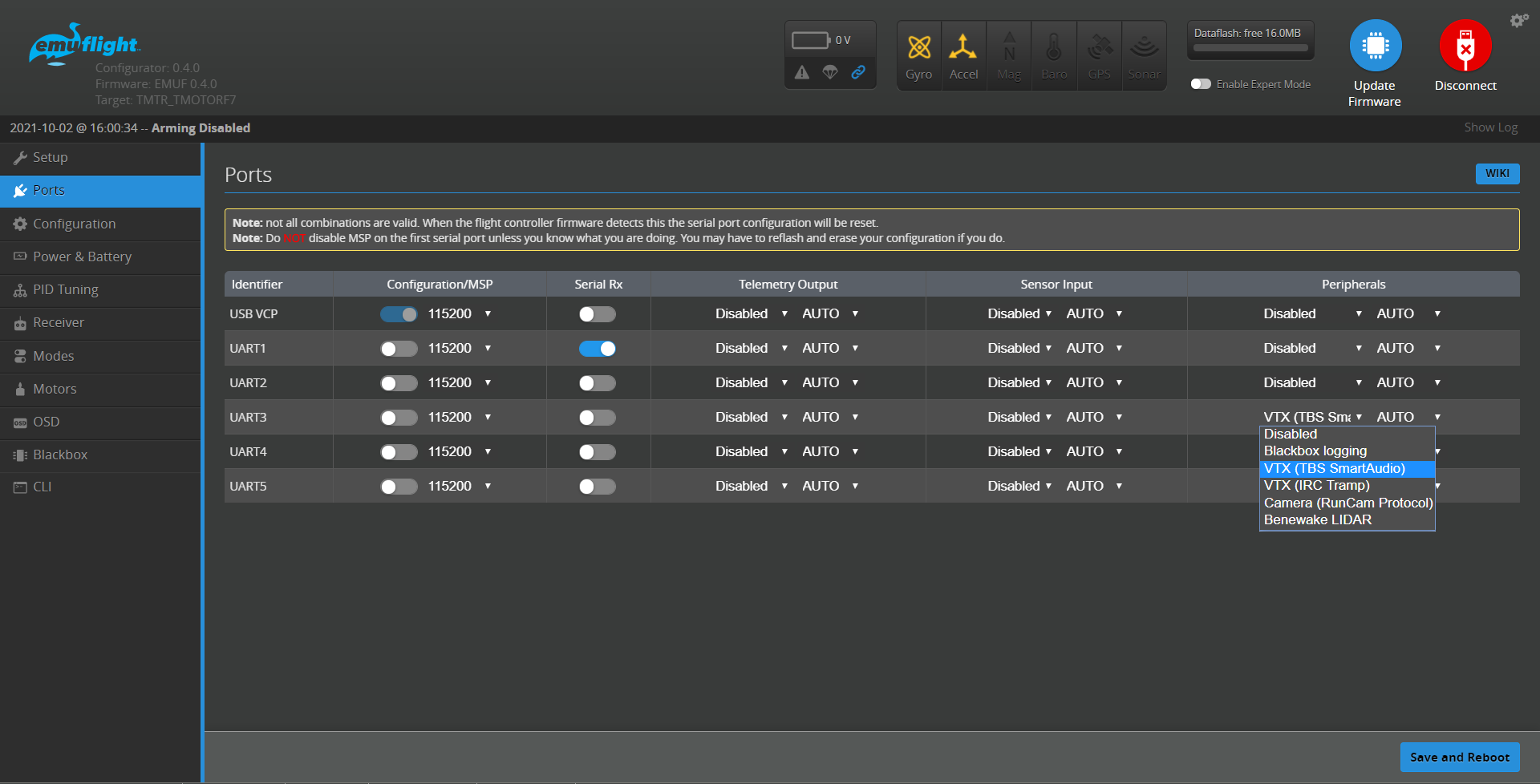Choose VTX (IRC Tramp) option

(x=1347, y=486)
